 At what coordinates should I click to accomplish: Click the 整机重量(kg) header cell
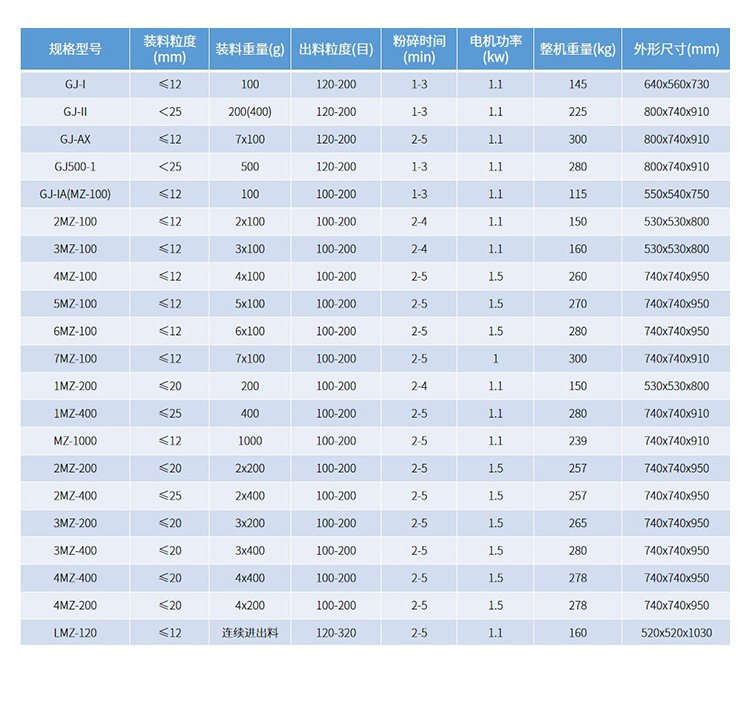(x=577, y=49)
